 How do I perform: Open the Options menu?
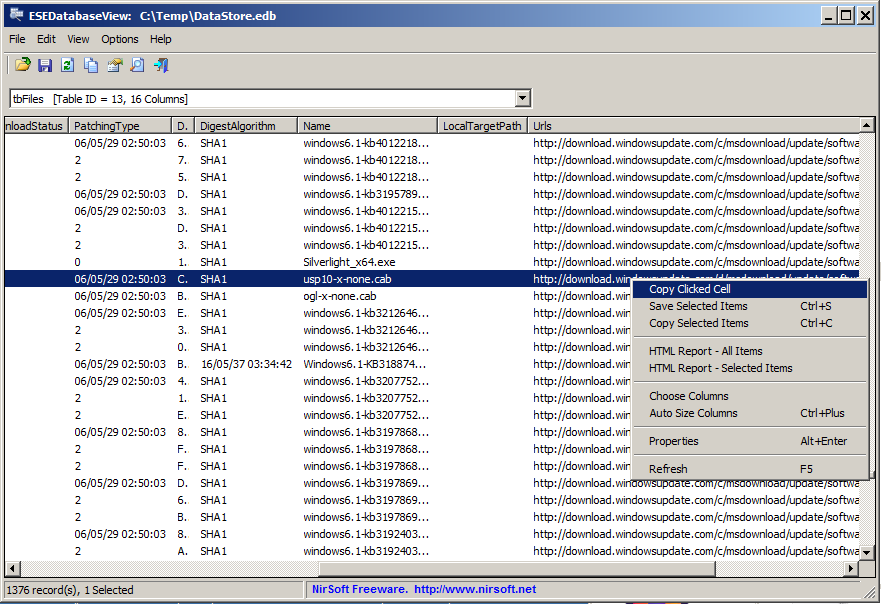pyautogui.click(x=120, y=39)
